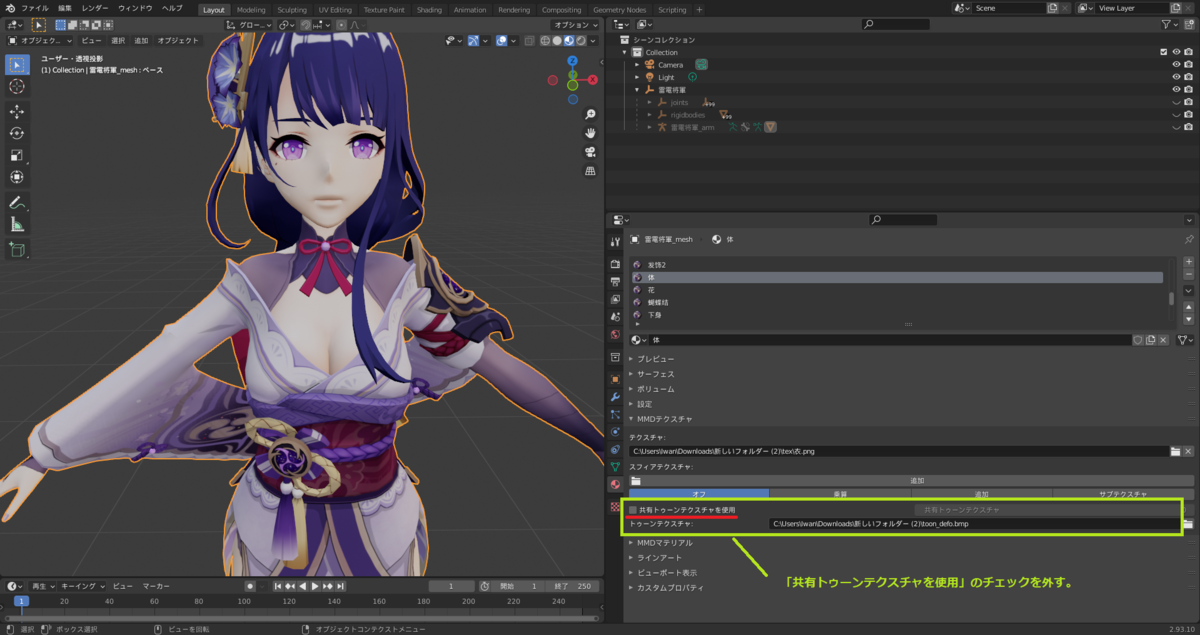Select the Add Cube tool
Image resolution: width=1200 pixels, height=635 pixels.
coord(17,249)
